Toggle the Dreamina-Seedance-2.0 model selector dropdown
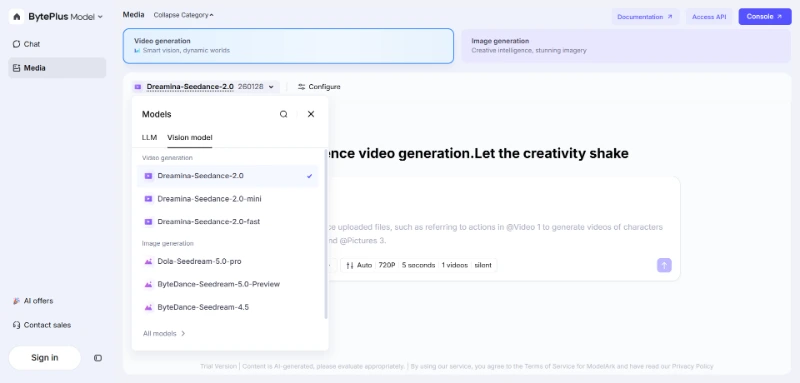Viewport: 800px width, 383px height. (205, 87)
